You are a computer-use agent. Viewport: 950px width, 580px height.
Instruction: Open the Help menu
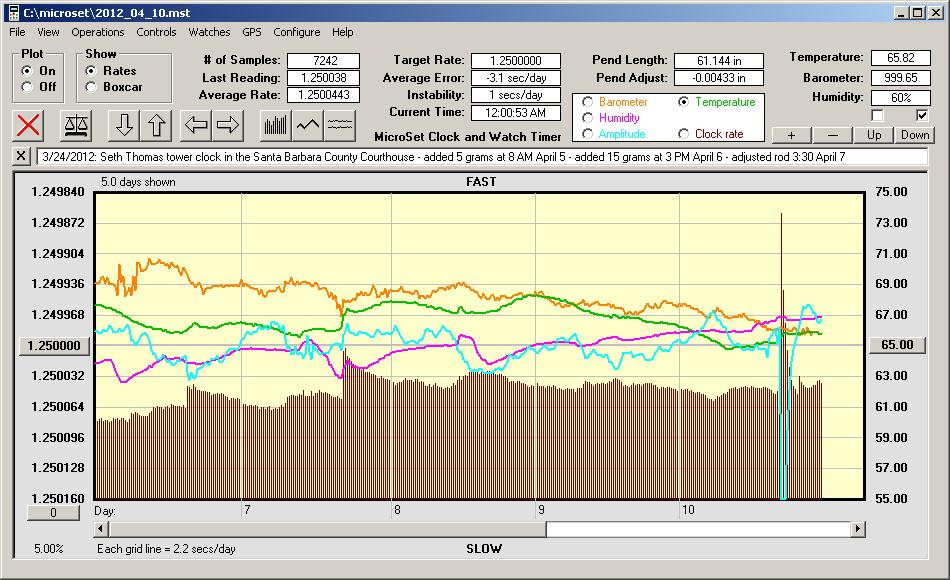342,32
